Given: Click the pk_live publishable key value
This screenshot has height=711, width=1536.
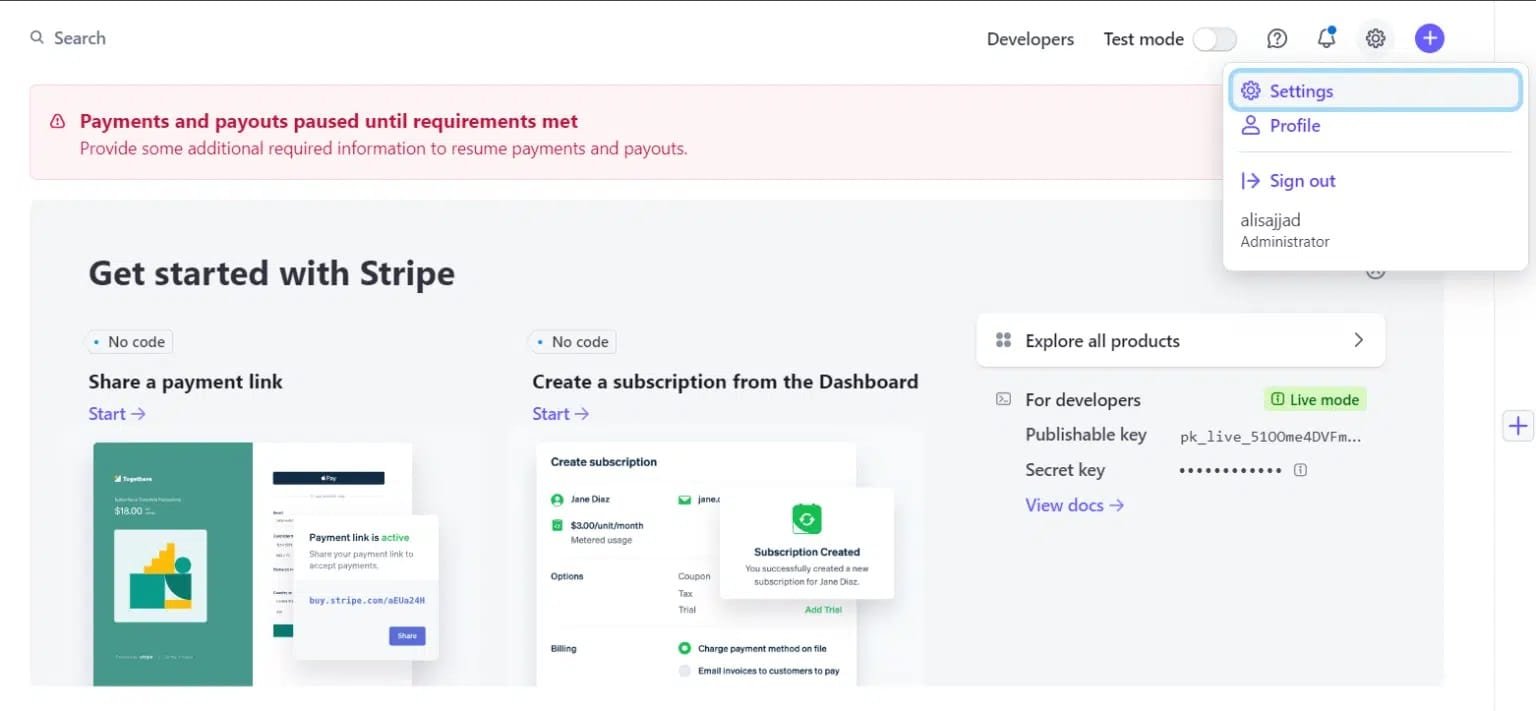Looking at the screenshot, I should tap(1271, 436).
